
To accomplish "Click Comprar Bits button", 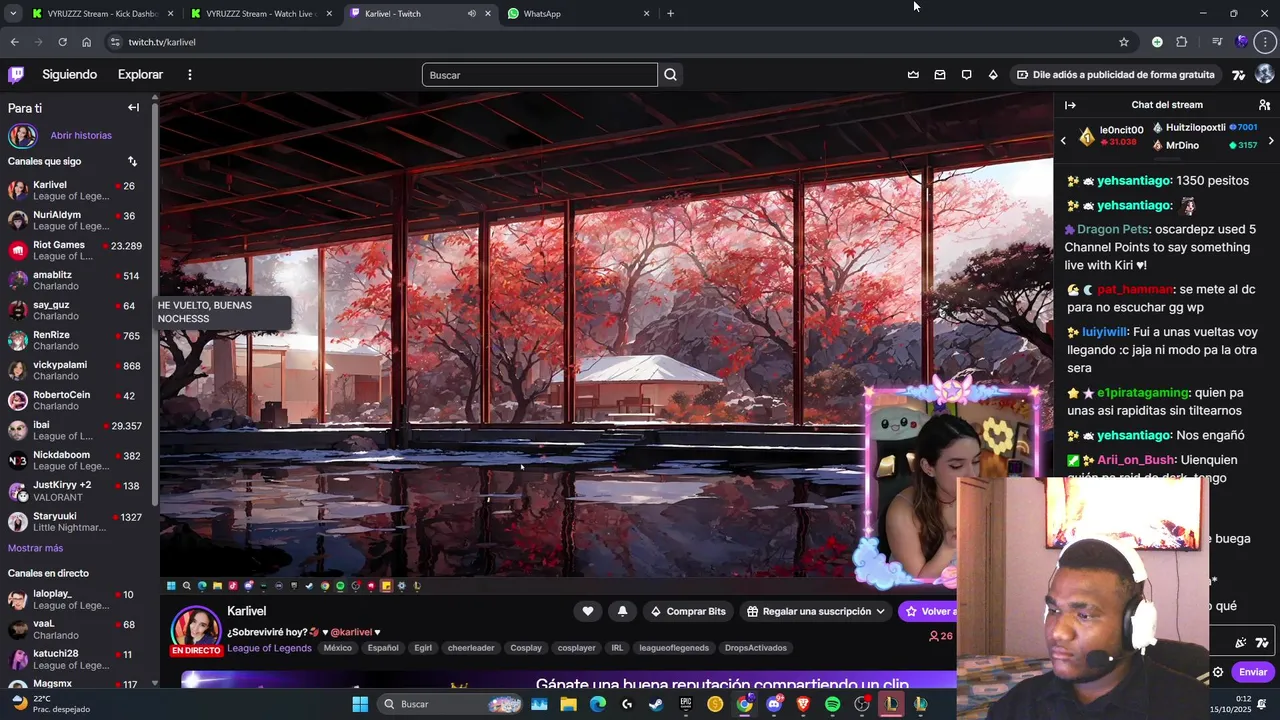I will pos(688,611).
